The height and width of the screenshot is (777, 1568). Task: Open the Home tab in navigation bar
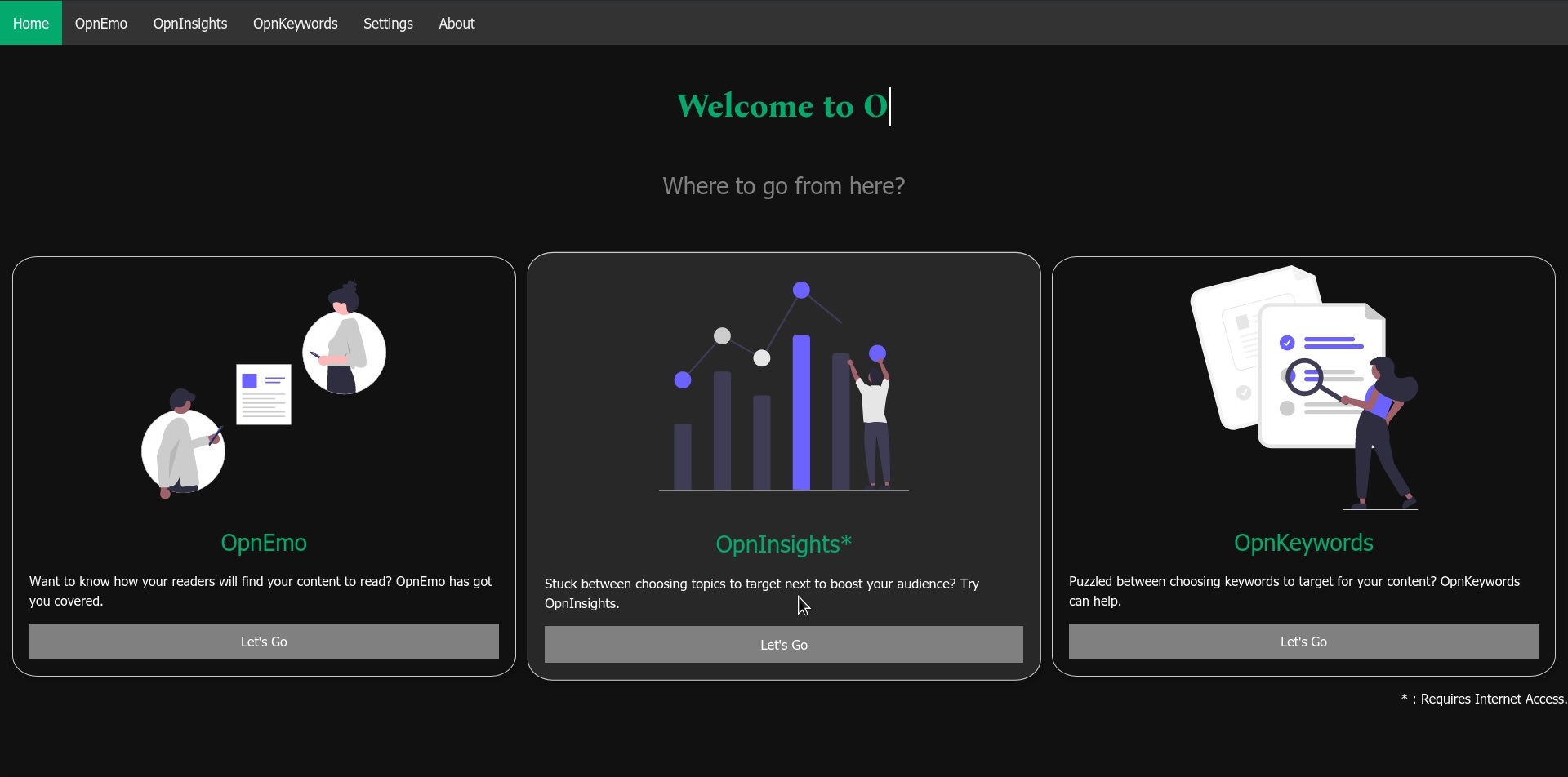tap(31, 23)
